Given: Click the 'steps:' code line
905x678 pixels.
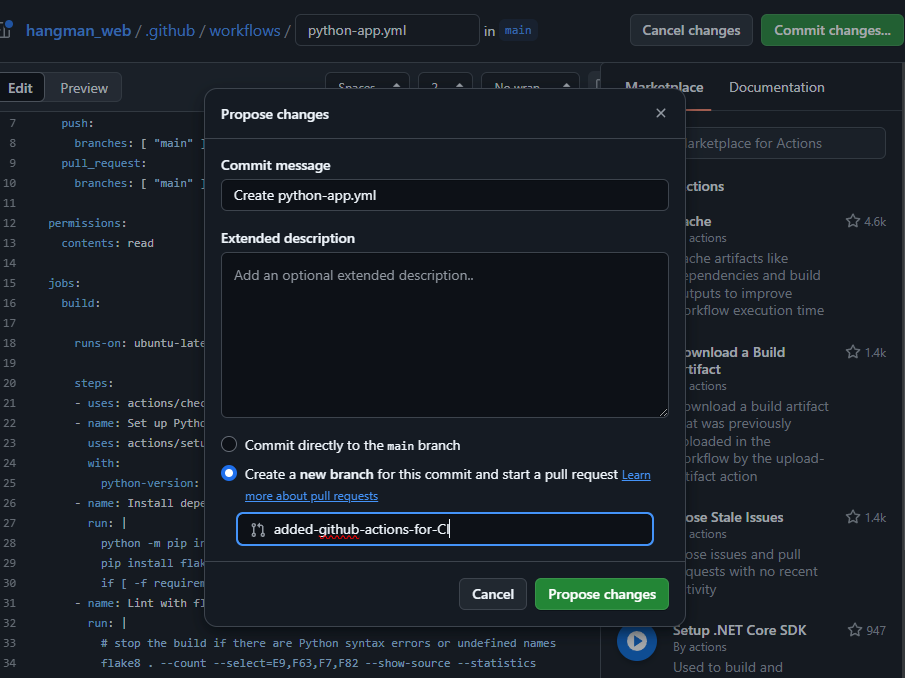Looking at the screenshot, I should point(94,383).
